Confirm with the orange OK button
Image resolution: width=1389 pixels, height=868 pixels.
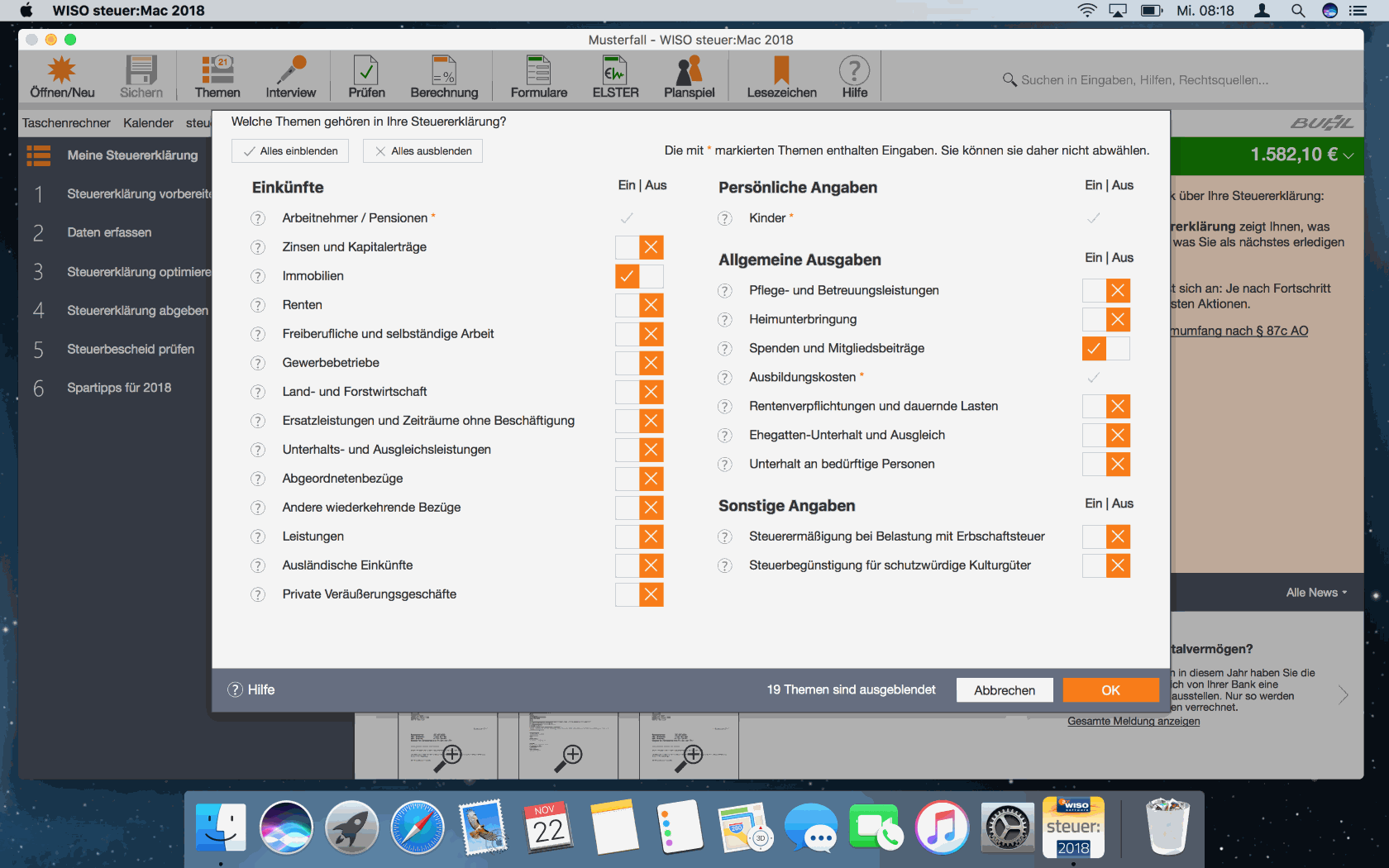1110,690
